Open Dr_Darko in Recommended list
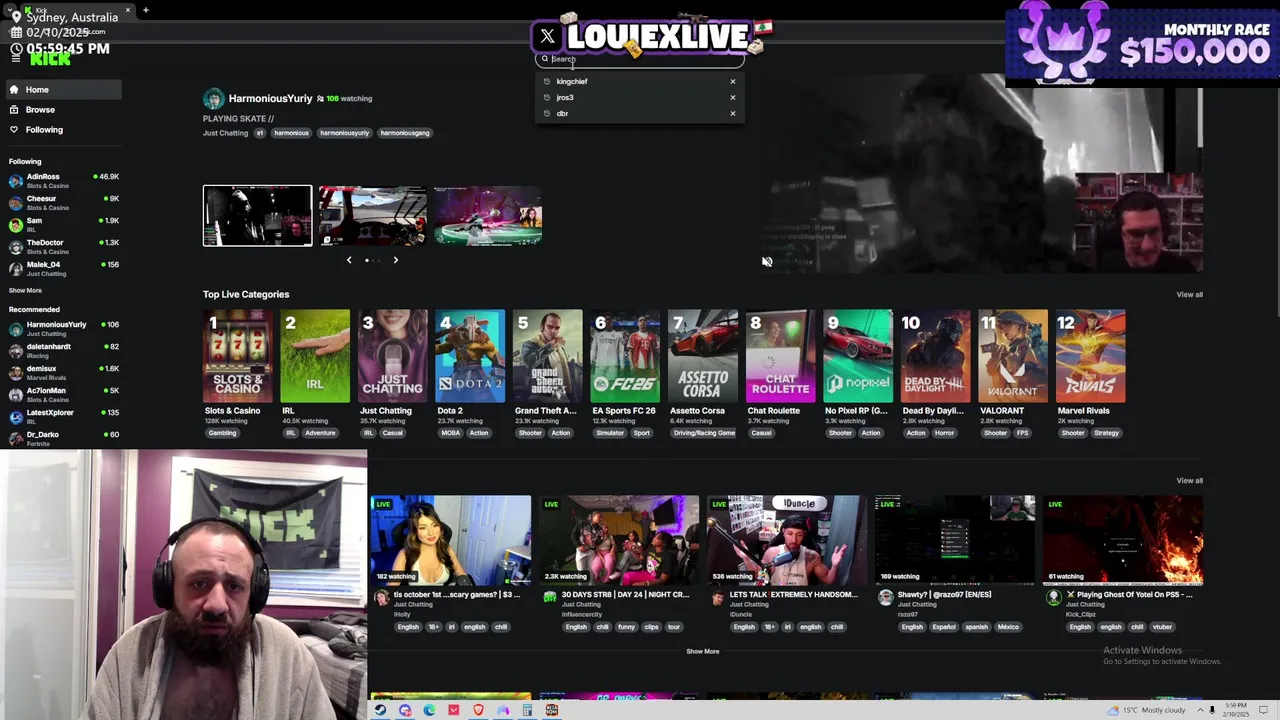 pos(62,439)
